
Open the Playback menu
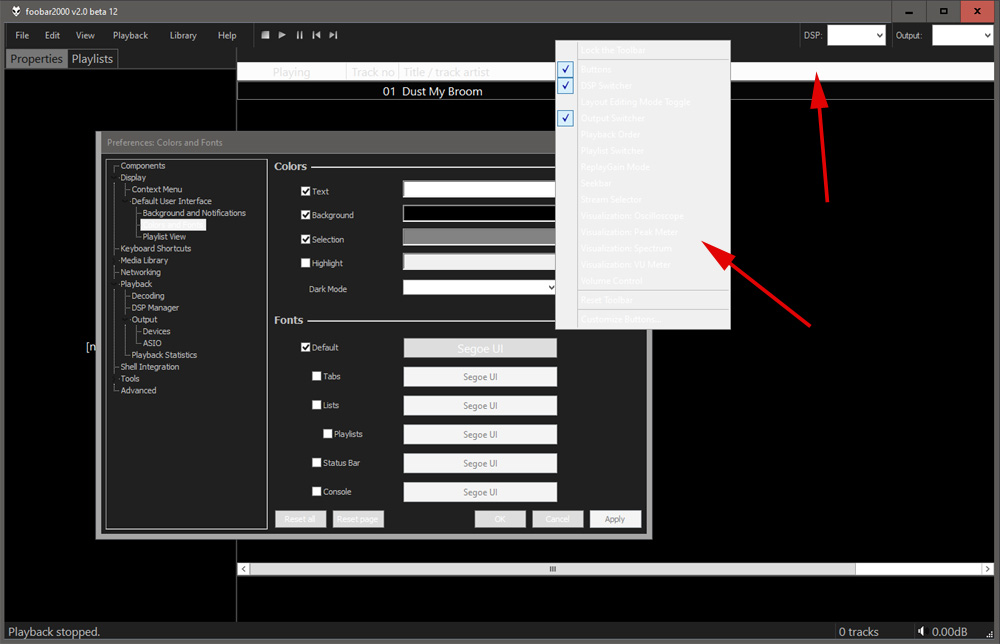(x=130, y=35)
